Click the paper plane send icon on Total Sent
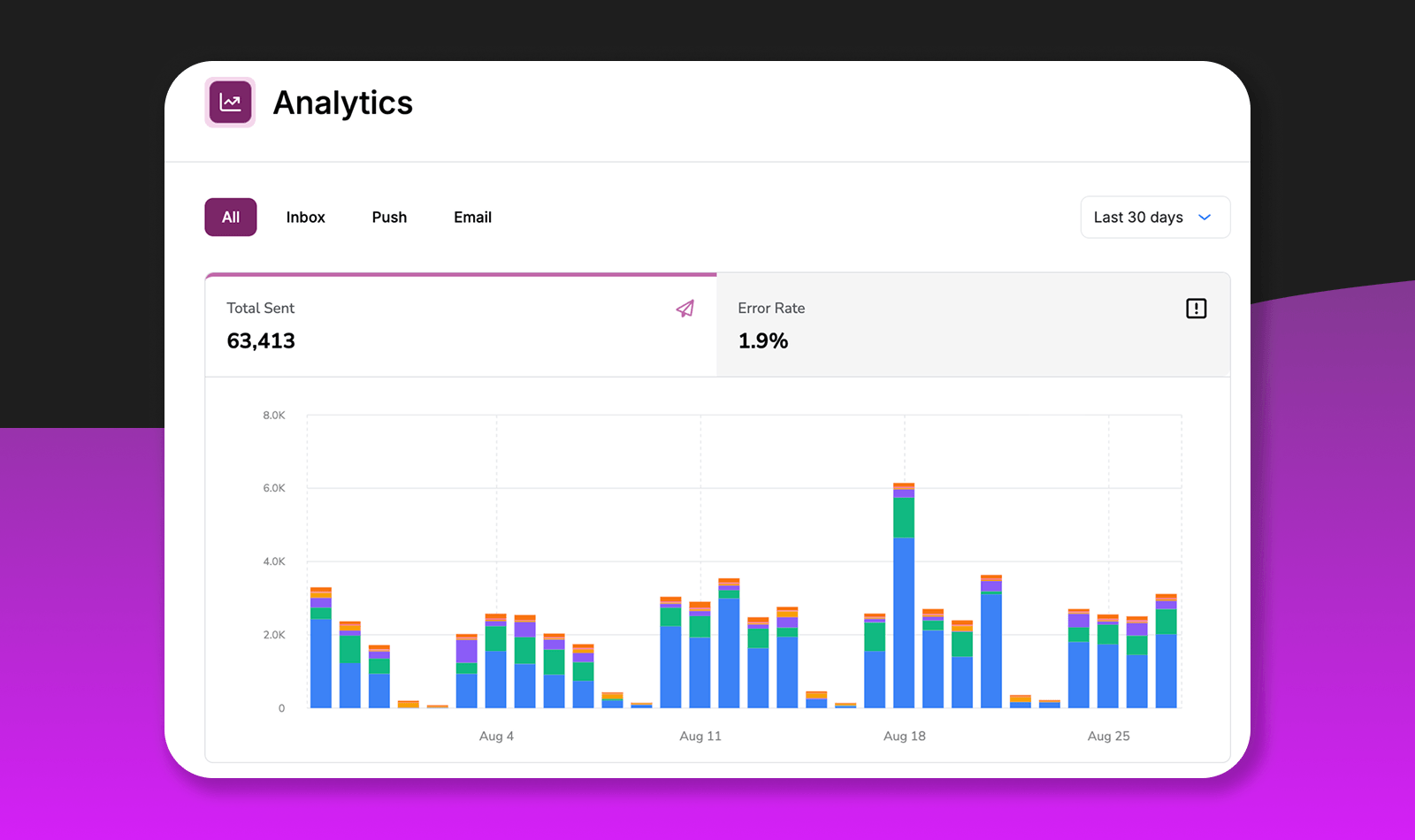1415x840 pixels. click(685, 309)
